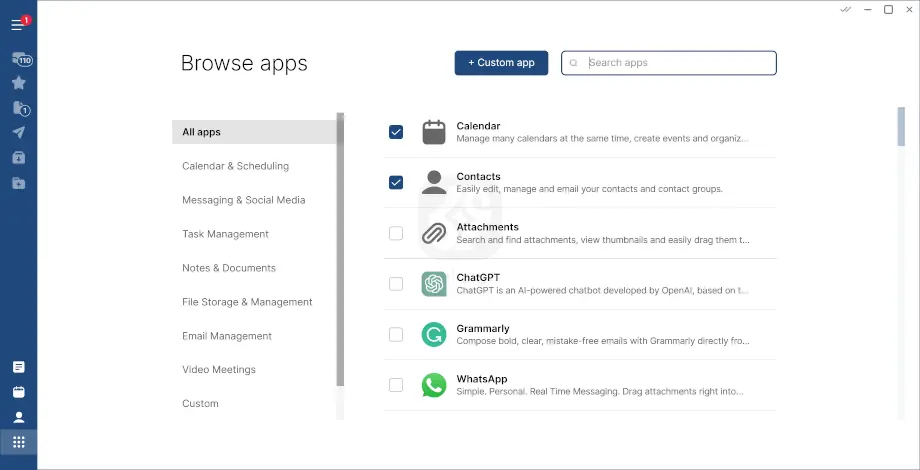Open the inbox with 110 unread
This screenshot has height=470, width=920.
pyautogui.click(x=19, y=60)
